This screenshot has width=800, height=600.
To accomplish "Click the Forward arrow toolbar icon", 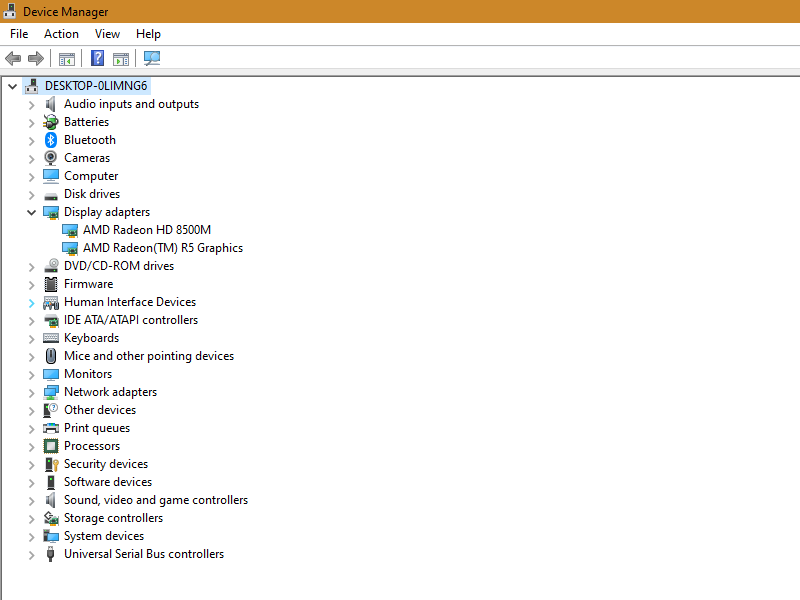I will (36, 59).
